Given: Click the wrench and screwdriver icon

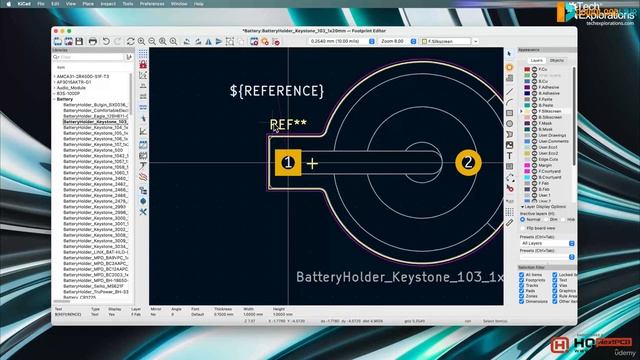Looking at the screenshot, I should [143, 212].
